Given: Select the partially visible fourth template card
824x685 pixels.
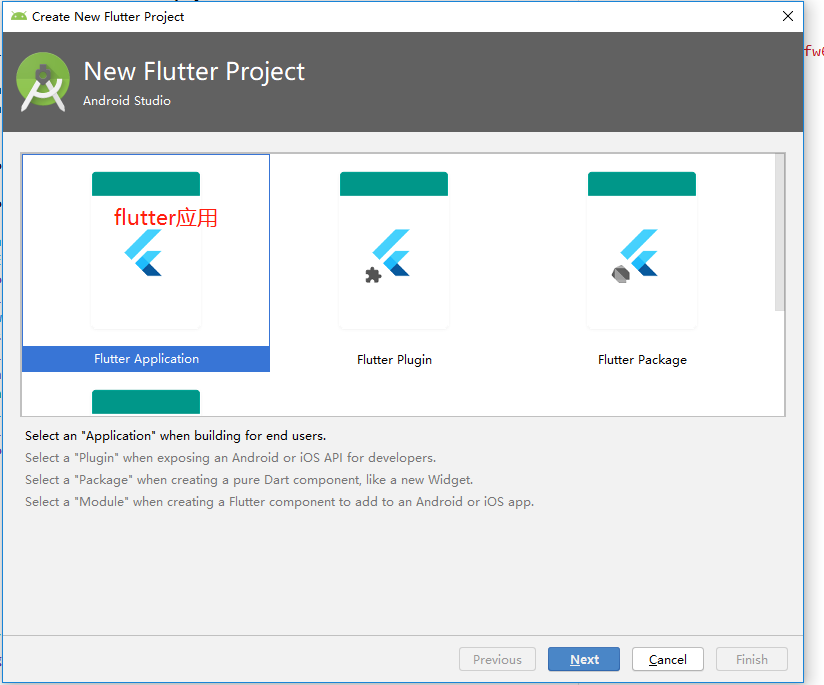Looking at the screenshot, I should click(x=146, y=402).
